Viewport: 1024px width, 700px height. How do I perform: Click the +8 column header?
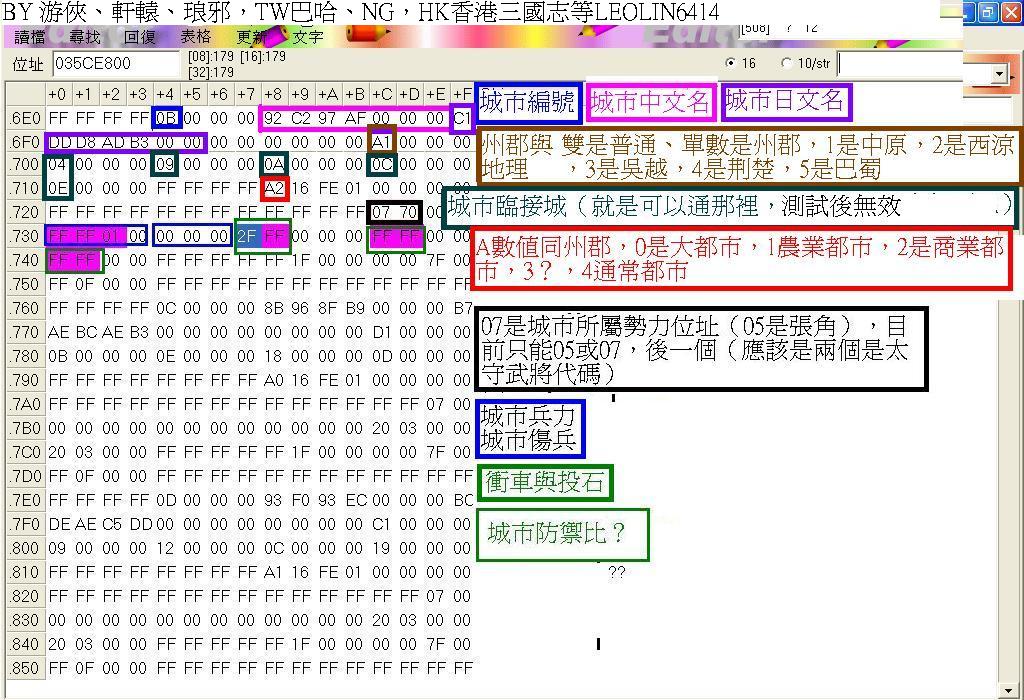[x=273, y=94]
